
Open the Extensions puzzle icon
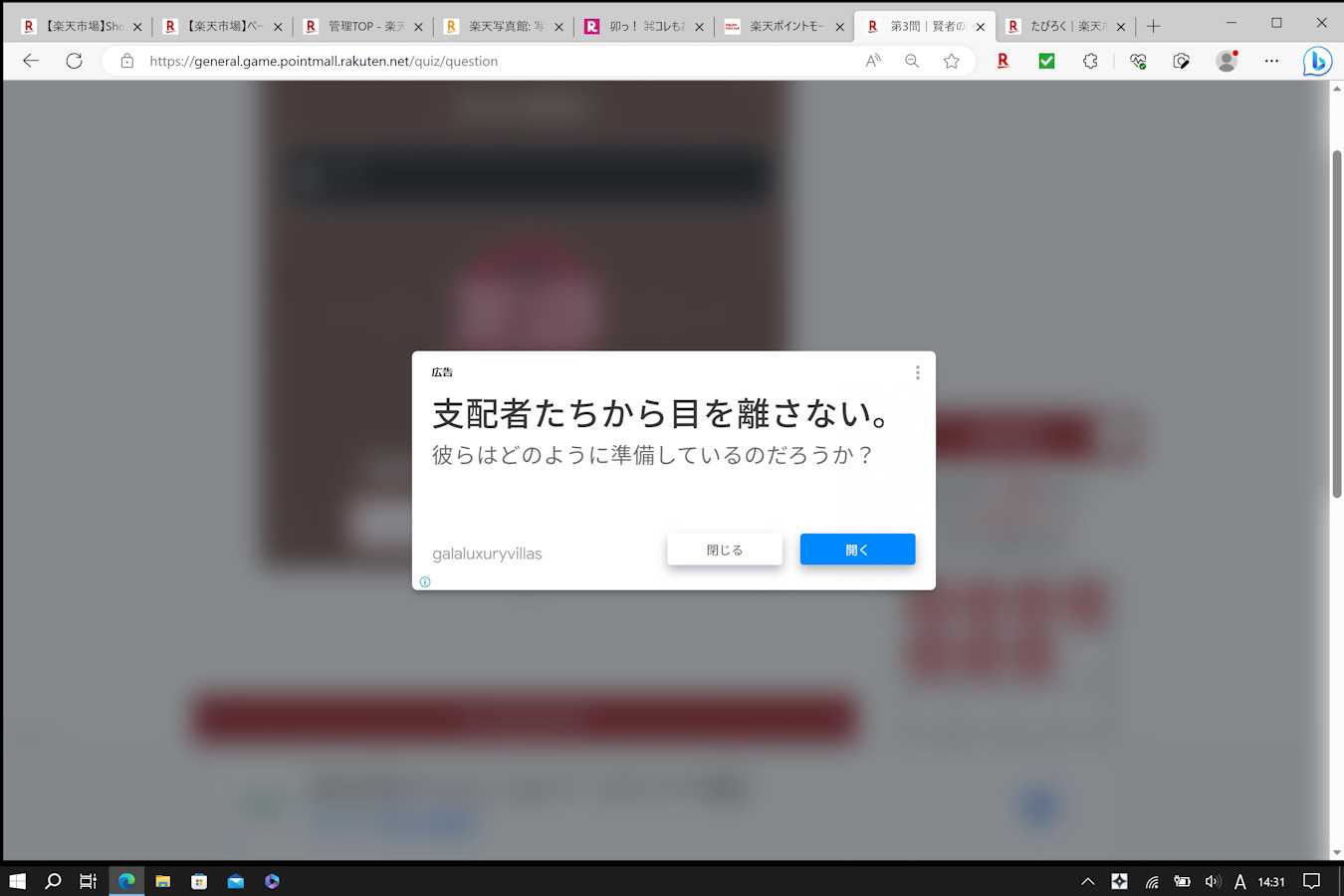(1090, 61)
